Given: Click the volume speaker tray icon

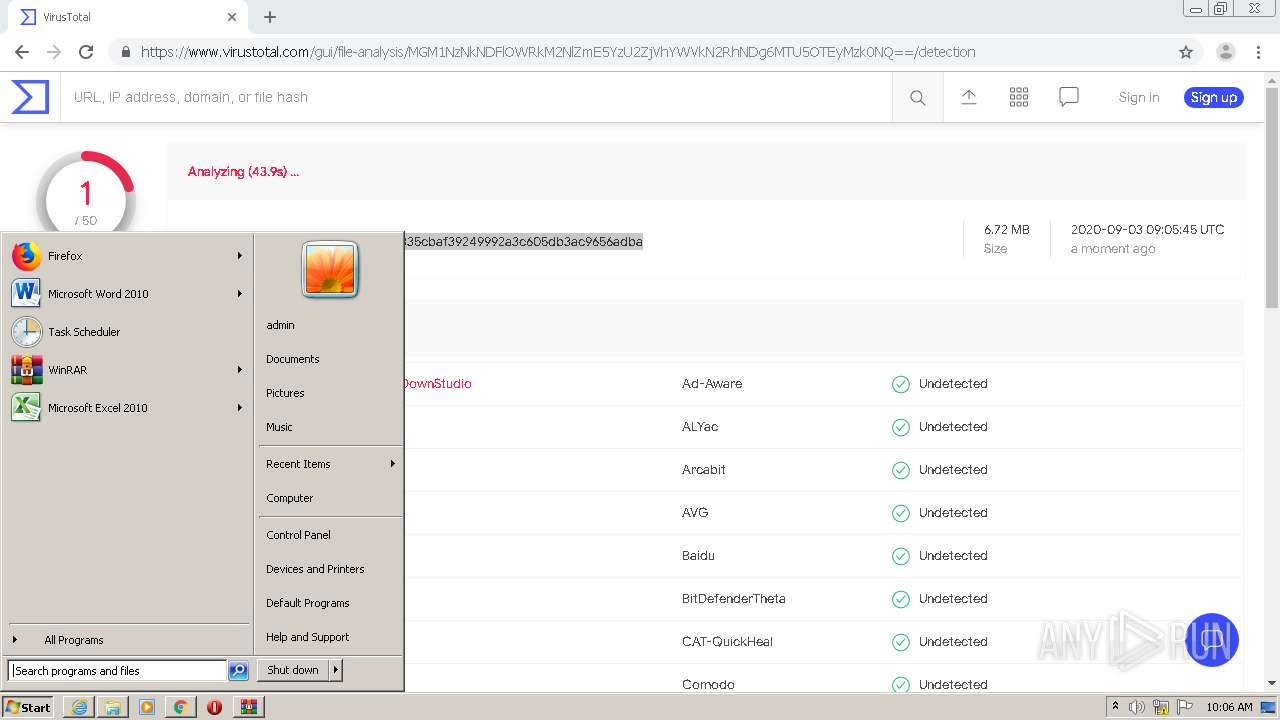Looking at the screenshot, I should pos(1137,707).
